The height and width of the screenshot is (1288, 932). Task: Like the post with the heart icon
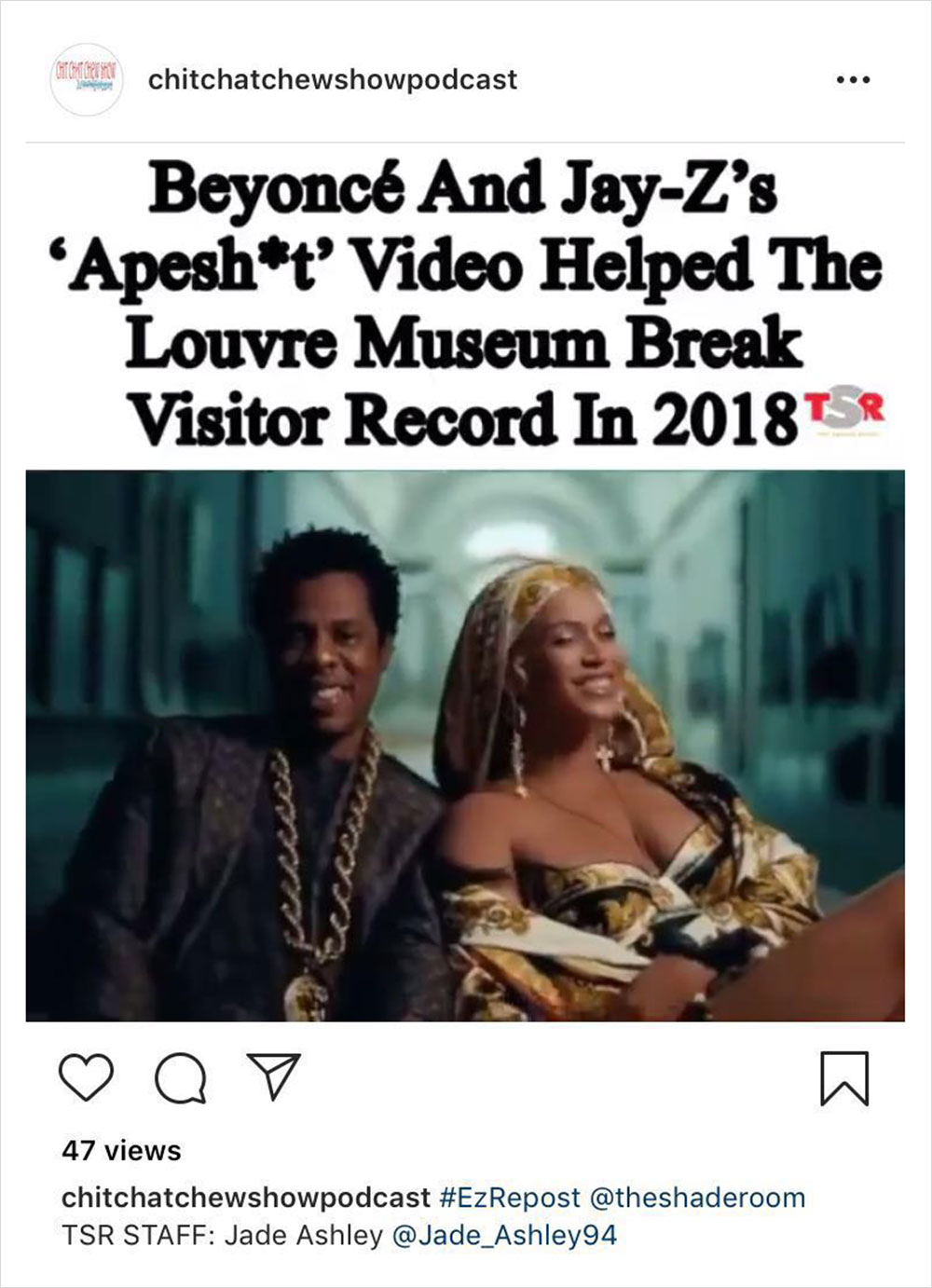click(86, 1077)
